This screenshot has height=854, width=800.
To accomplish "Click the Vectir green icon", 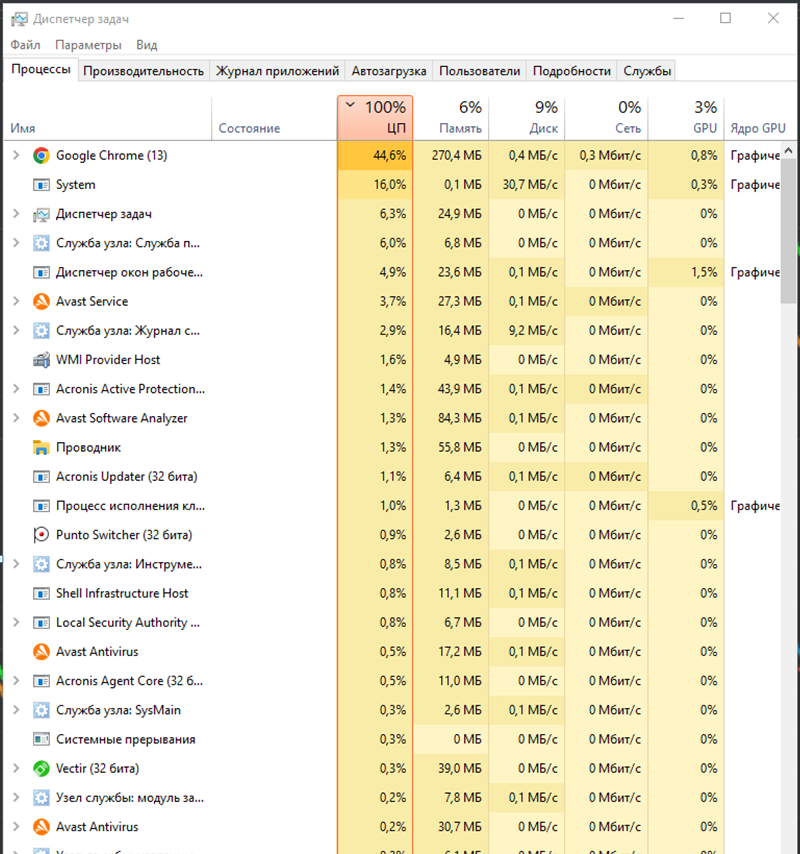I will pos(41,769).
